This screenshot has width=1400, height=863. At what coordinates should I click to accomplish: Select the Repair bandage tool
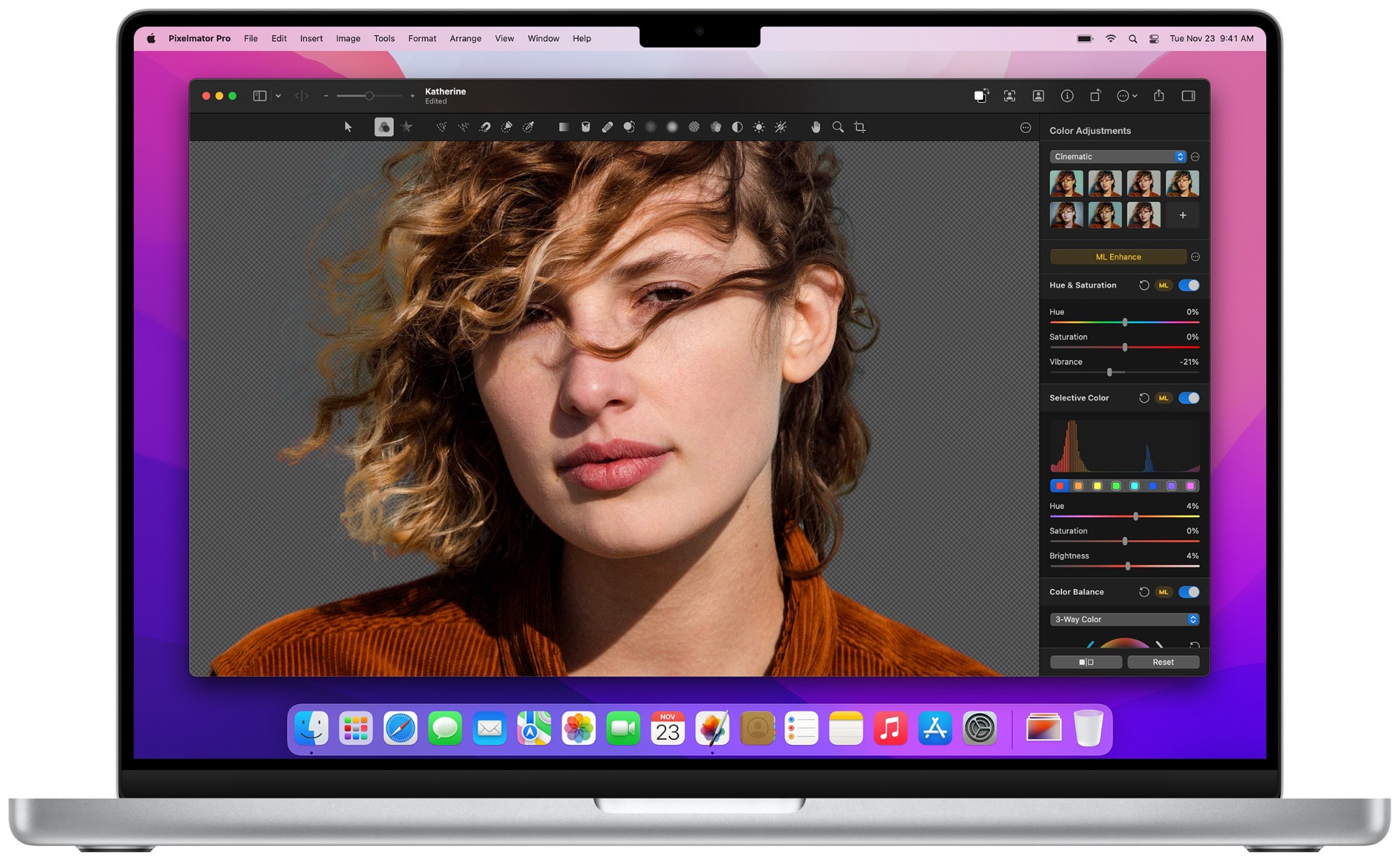point(607,127)
